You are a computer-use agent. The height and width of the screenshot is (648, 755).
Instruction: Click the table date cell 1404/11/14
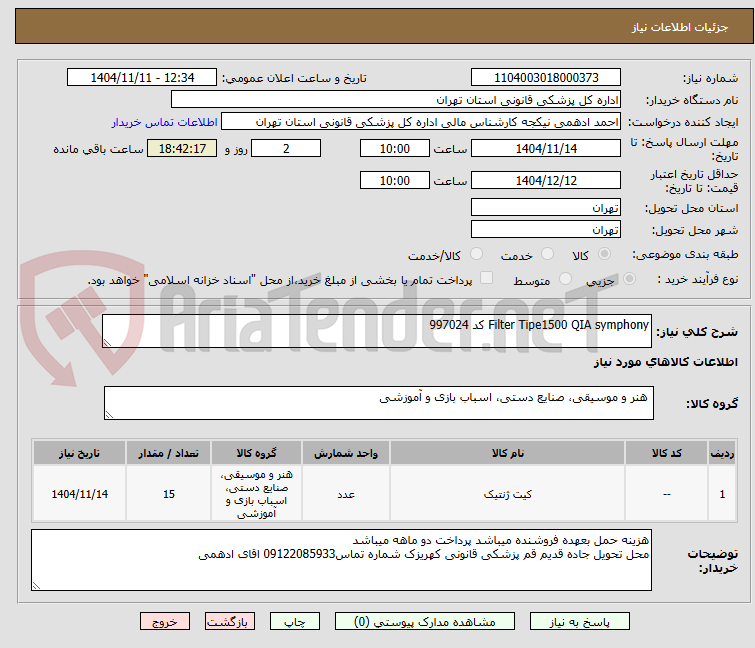pos(79,494)
